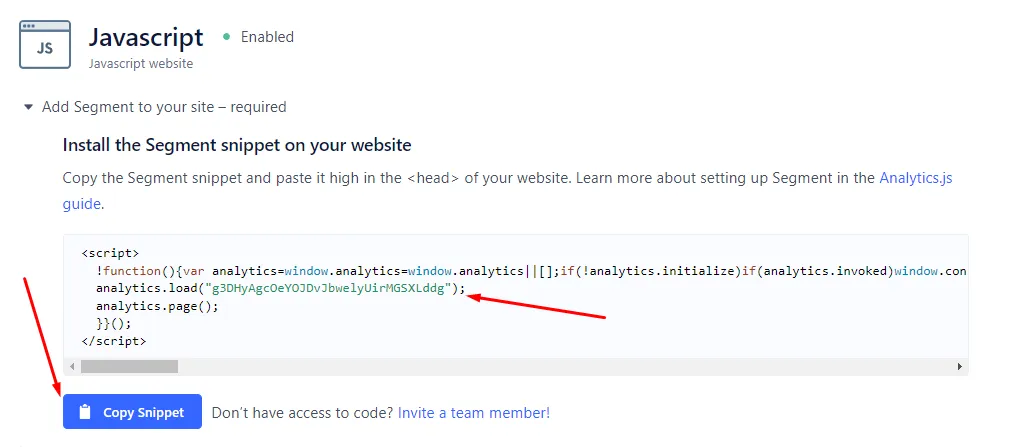Click the }}(); code line

[x=114, y=323]
